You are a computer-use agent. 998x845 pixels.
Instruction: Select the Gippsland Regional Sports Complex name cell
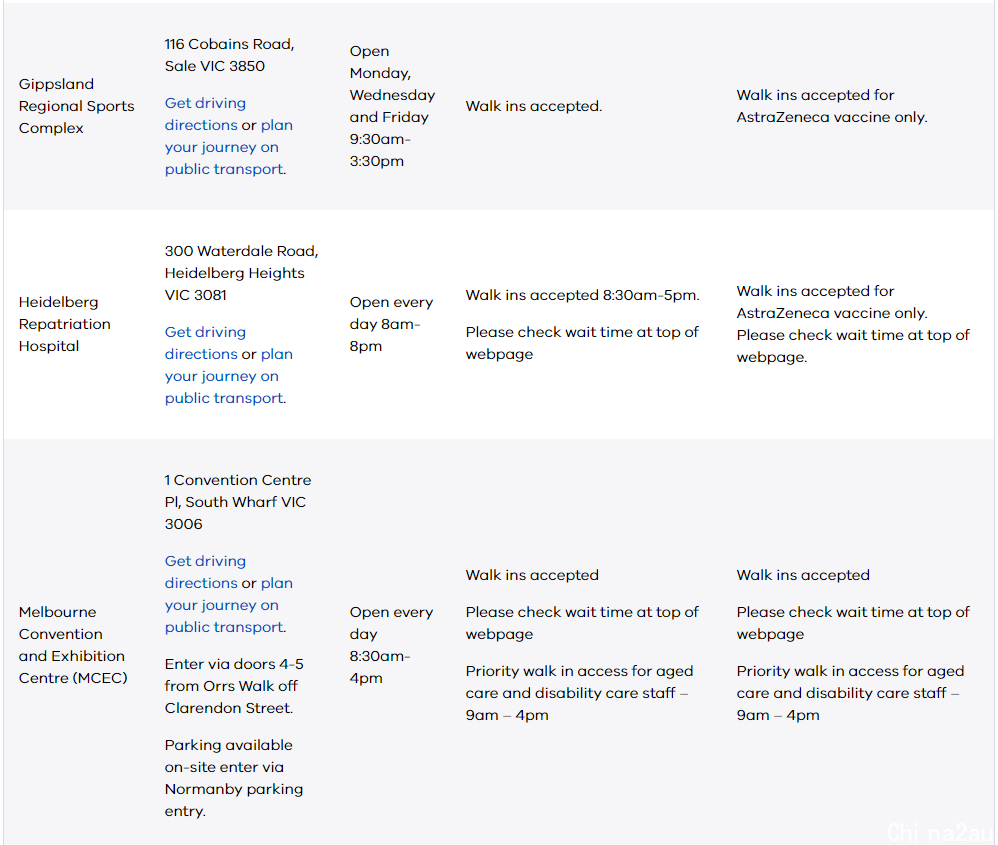(x=76, y=106)
